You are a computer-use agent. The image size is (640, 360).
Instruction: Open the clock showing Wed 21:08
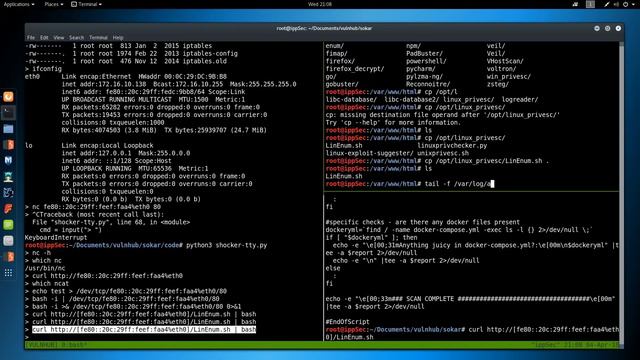(x=320, y=4)
